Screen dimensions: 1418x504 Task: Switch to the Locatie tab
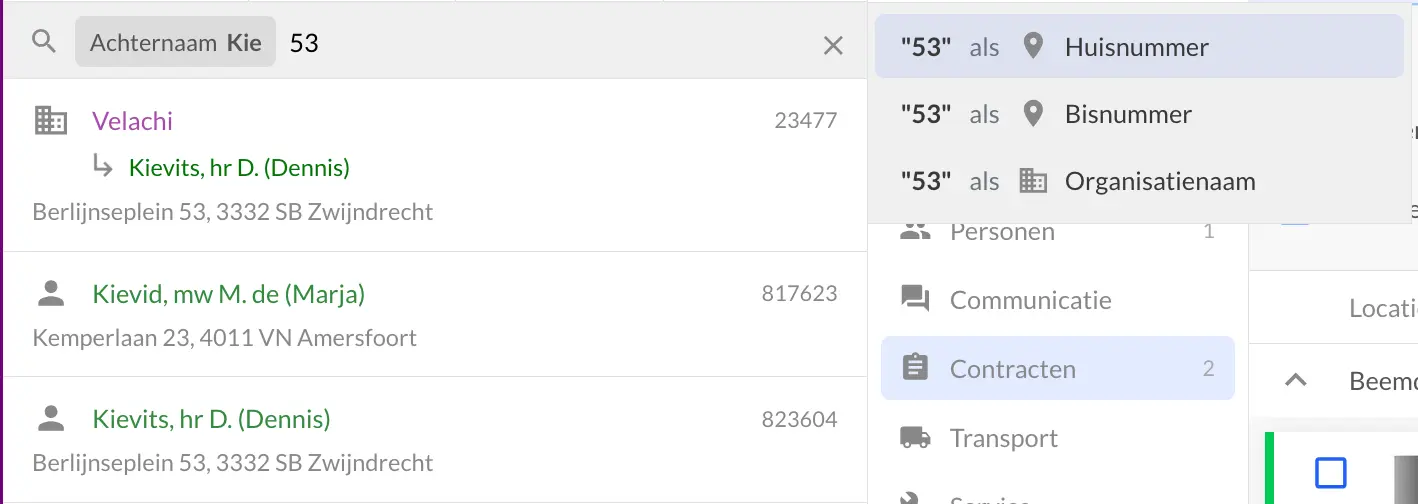click(x=1382, y=308)
